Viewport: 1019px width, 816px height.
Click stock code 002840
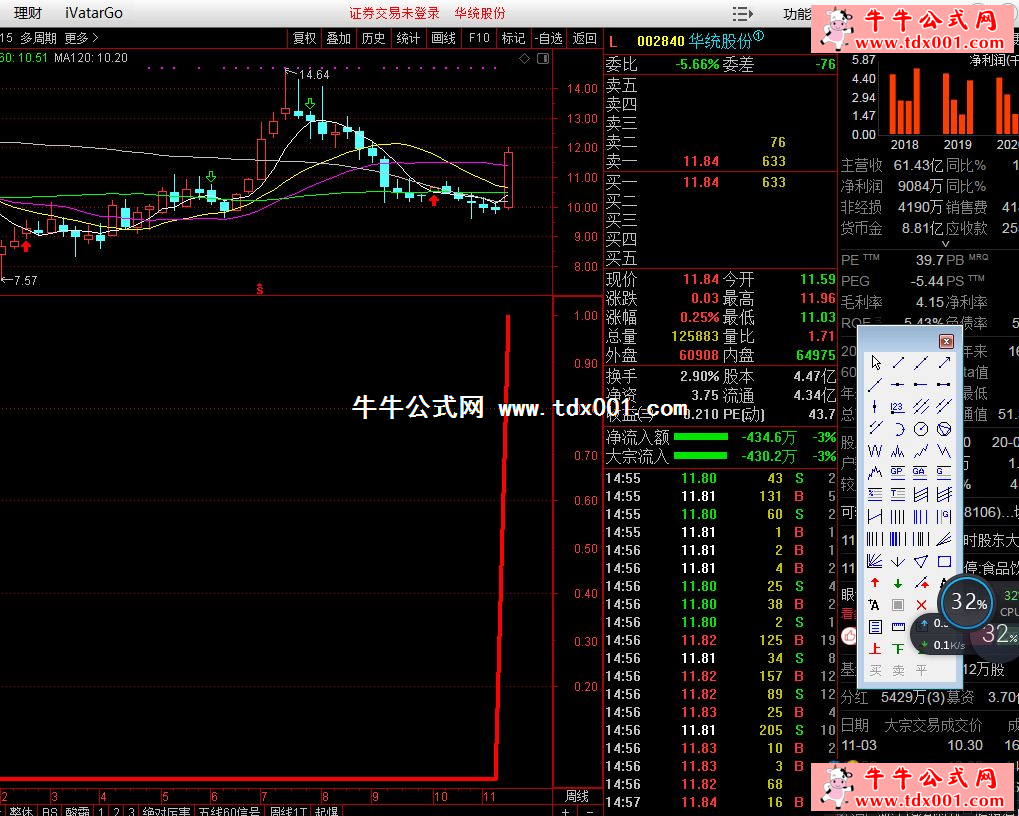pyautogui.click(x=660, y=42)
